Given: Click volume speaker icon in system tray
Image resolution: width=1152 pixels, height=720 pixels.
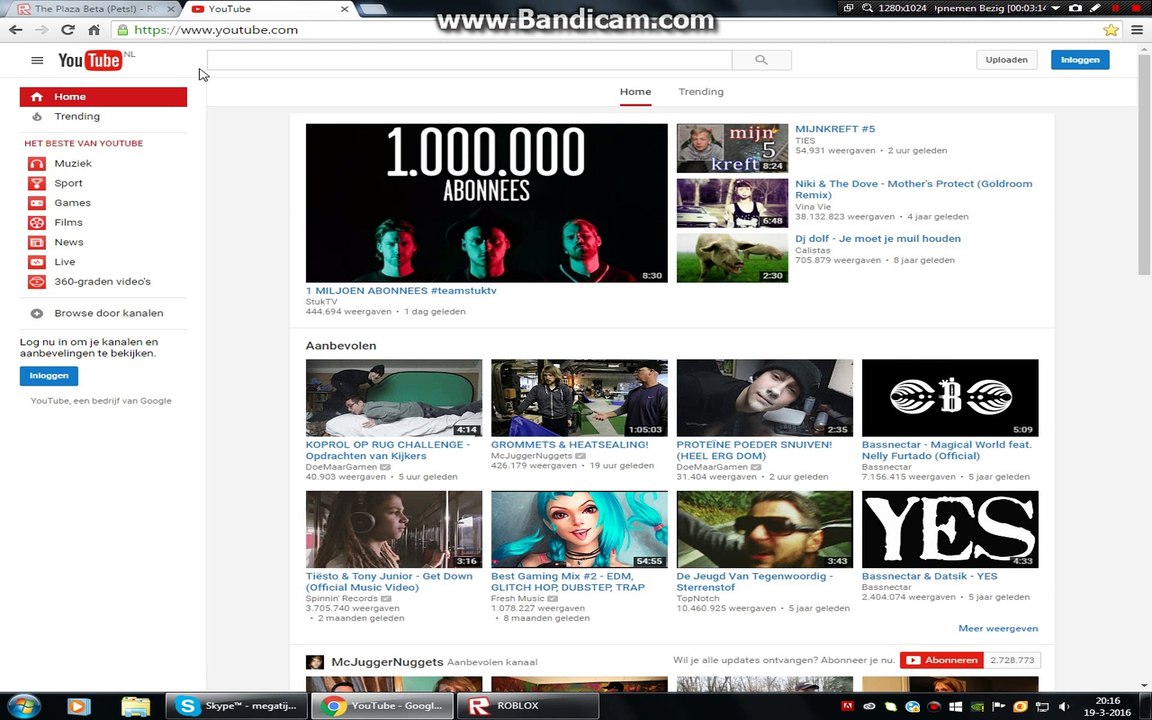Looking at the screenshot, I should click(x=1063, y=707).
